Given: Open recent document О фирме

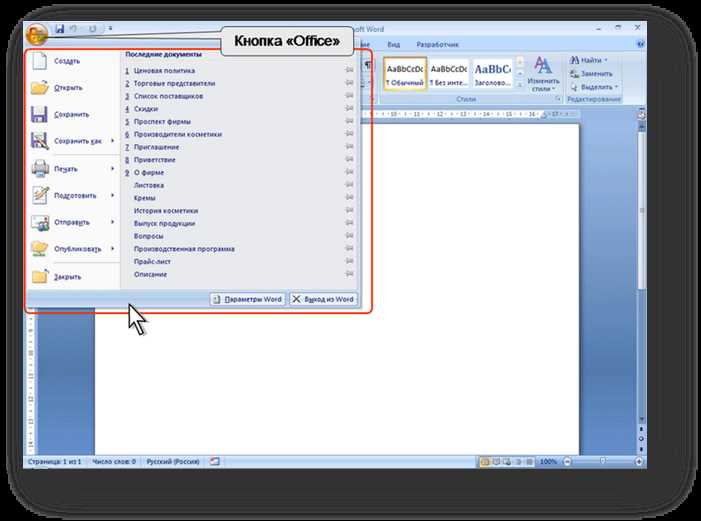Looking at the screenshot, I should pyautogui.click(x=149, y=172).
